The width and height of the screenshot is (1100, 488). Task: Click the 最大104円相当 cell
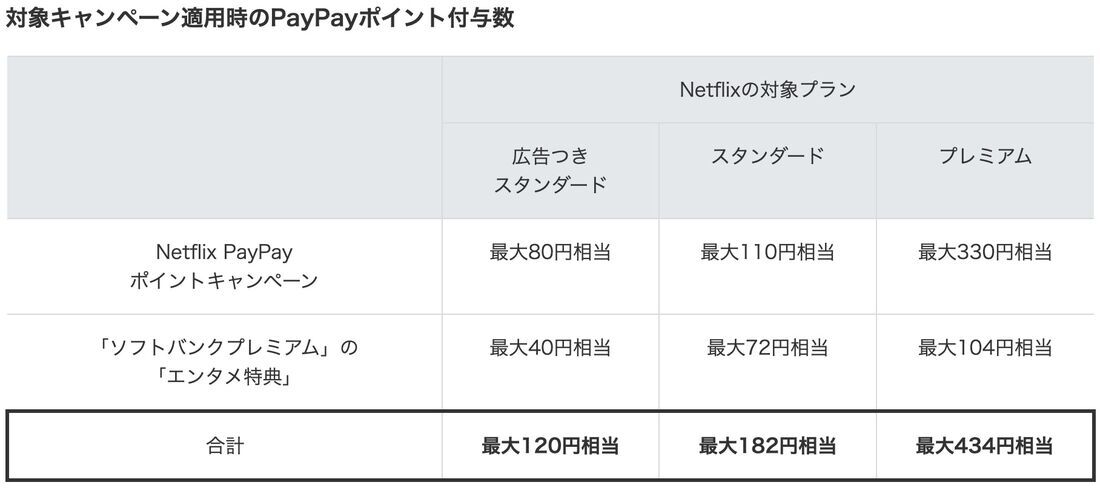[985, 348]
